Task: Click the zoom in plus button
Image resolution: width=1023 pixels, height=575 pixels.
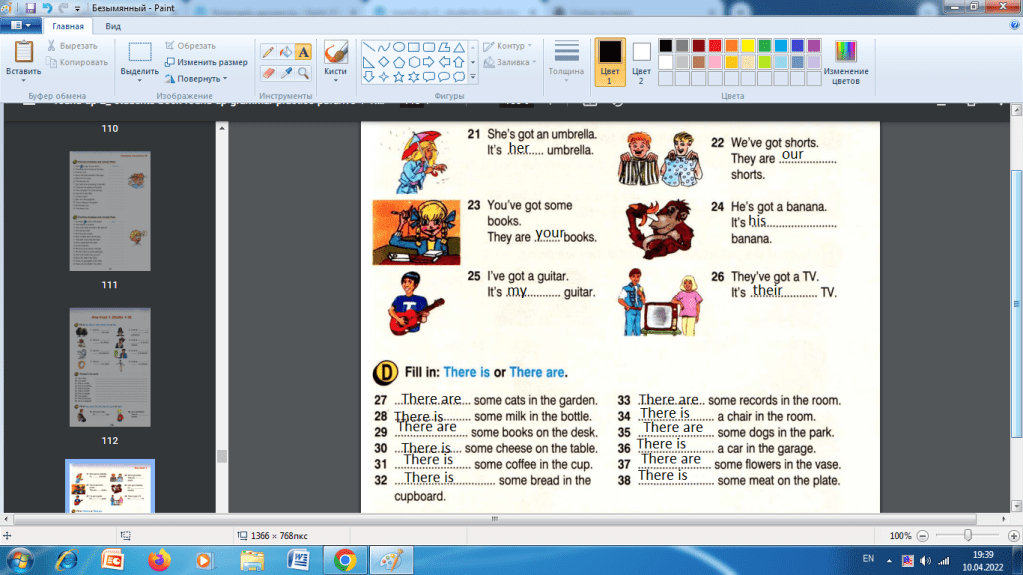Action: [x=1010, y=536]
